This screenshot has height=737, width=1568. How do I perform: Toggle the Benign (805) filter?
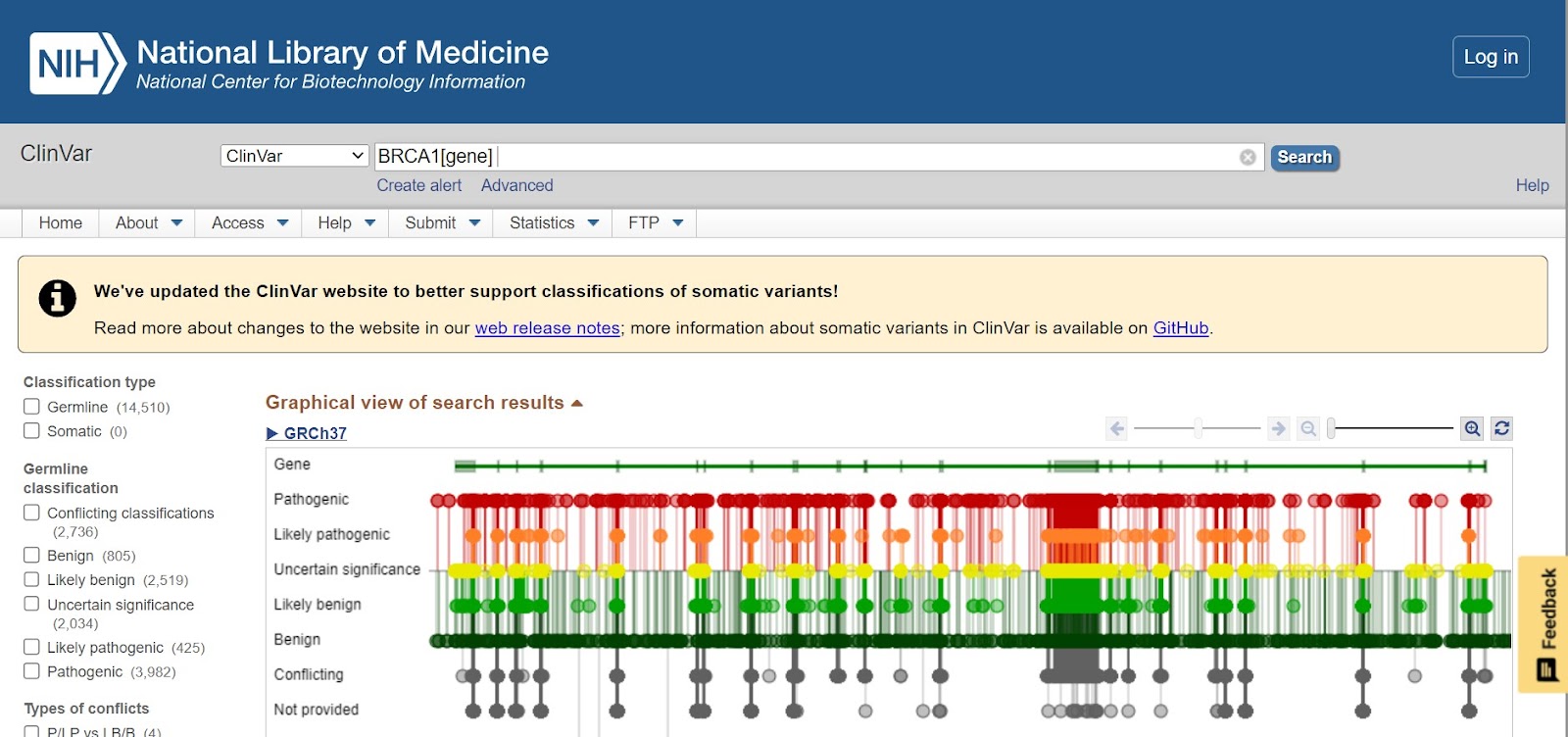click(31, 555)
